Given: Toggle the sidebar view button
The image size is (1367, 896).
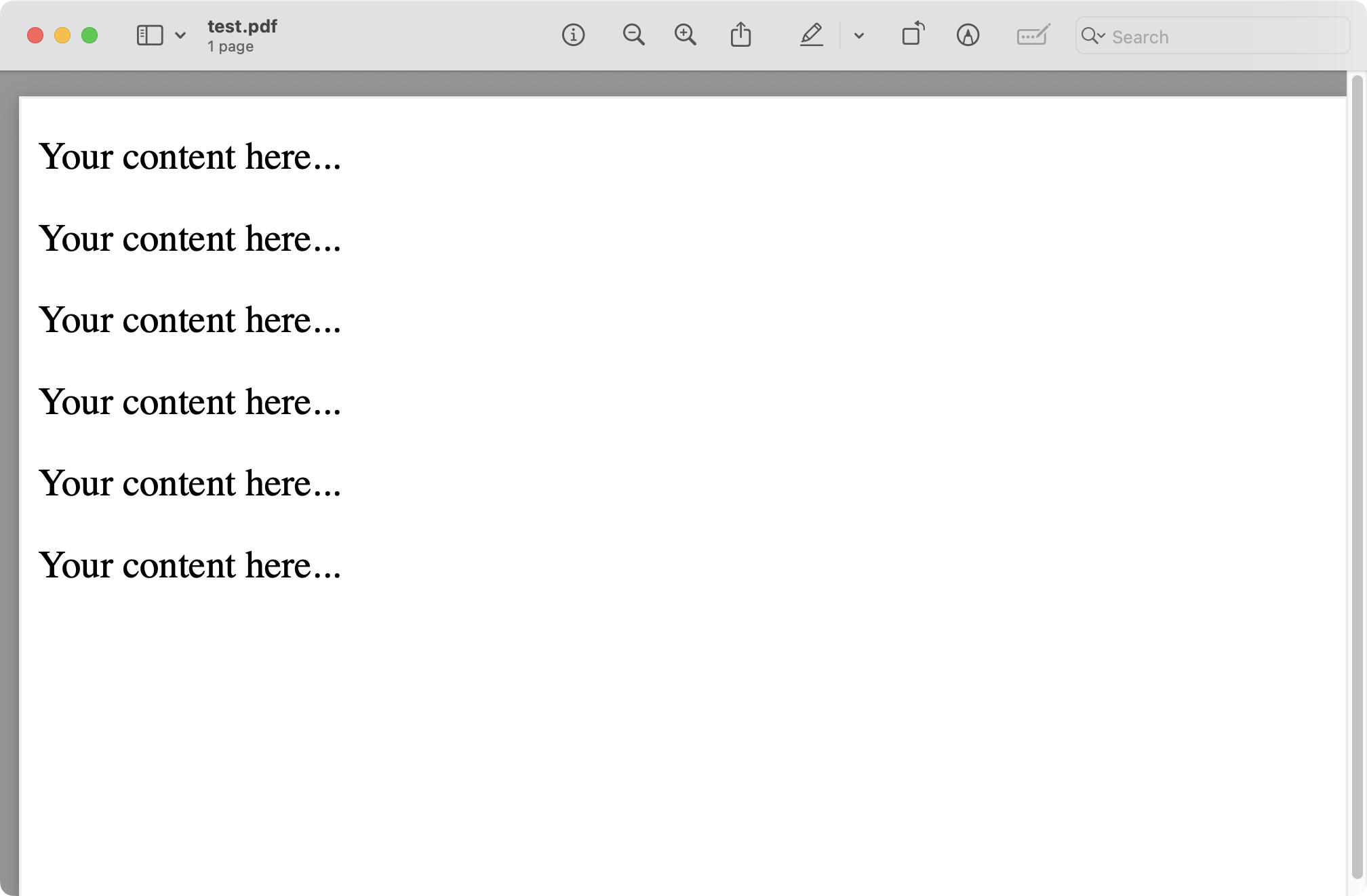Looking at the screenshot, I should click(150, 35).
